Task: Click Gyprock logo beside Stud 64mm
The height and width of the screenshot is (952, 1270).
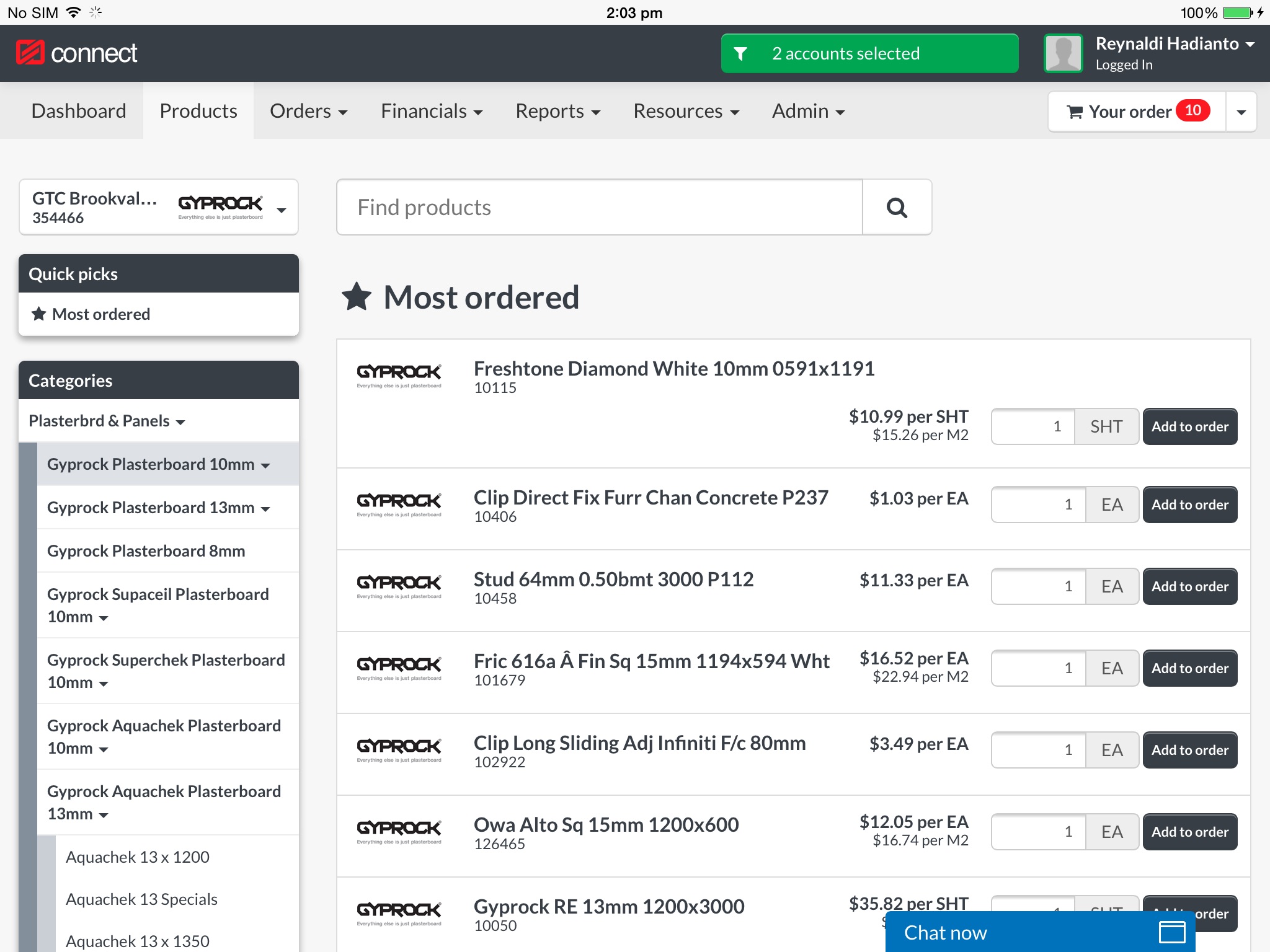Action: tap(399, 586)
